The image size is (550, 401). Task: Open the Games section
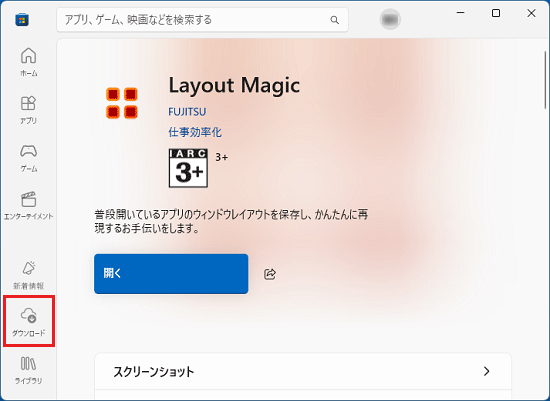pos(28,158)
